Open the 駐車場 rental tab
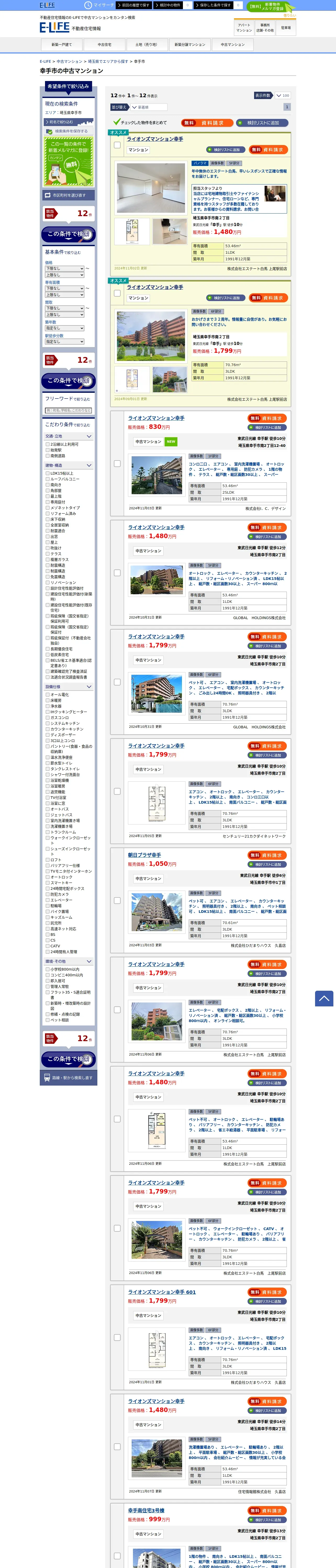This screenshot has width=336, height=1568. click(286, 28)
